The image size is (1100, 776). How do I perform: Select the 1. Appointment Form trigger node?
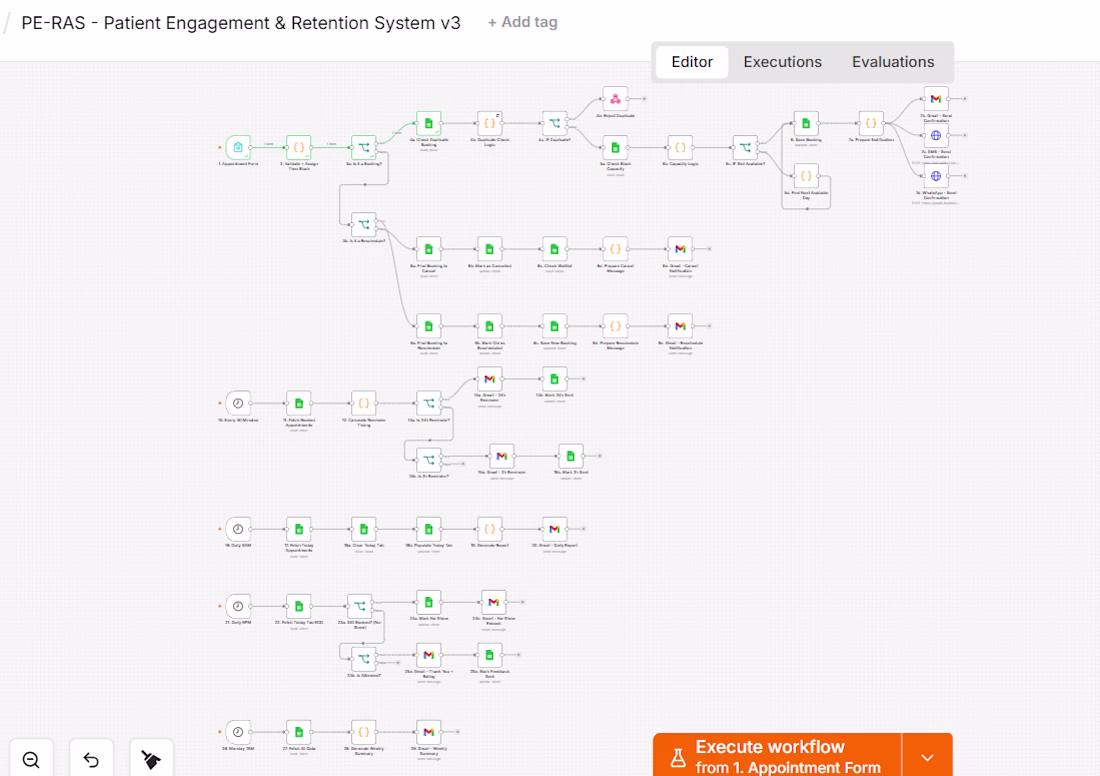point(238,147)
